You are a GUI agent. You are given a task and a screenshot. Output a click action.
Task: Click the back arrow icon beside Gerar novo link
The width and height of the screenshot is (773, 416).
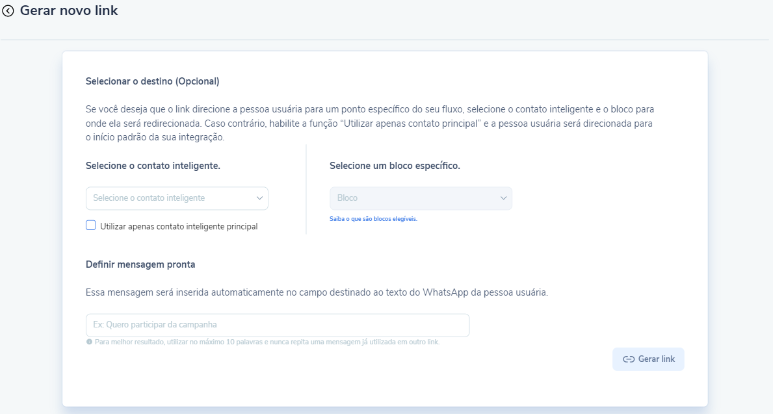[10, 10]
